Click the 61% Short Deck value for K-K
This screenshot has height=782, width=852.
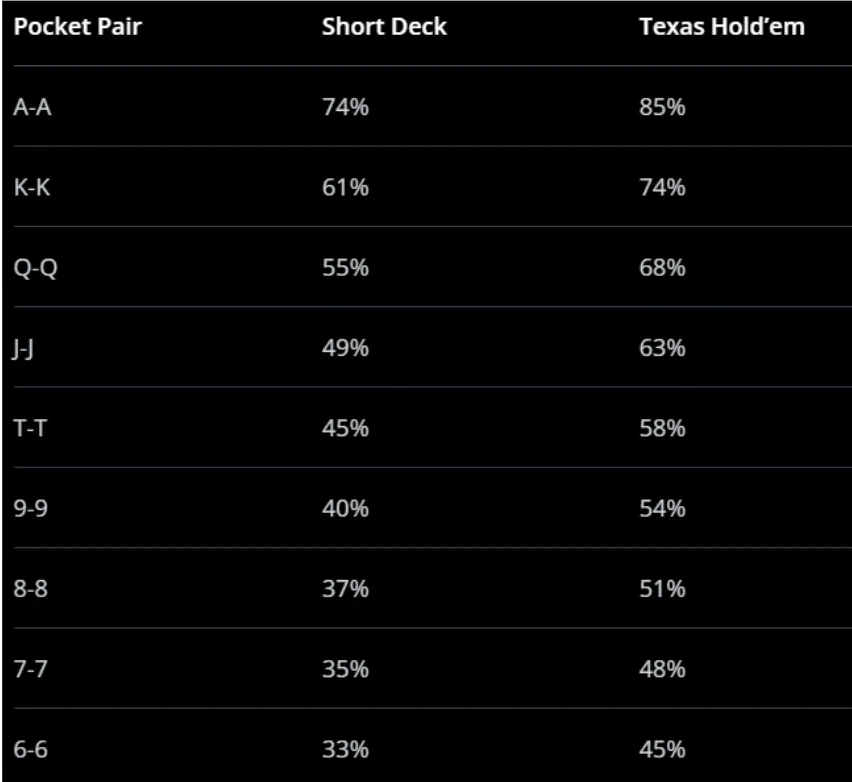coord(345,187)
